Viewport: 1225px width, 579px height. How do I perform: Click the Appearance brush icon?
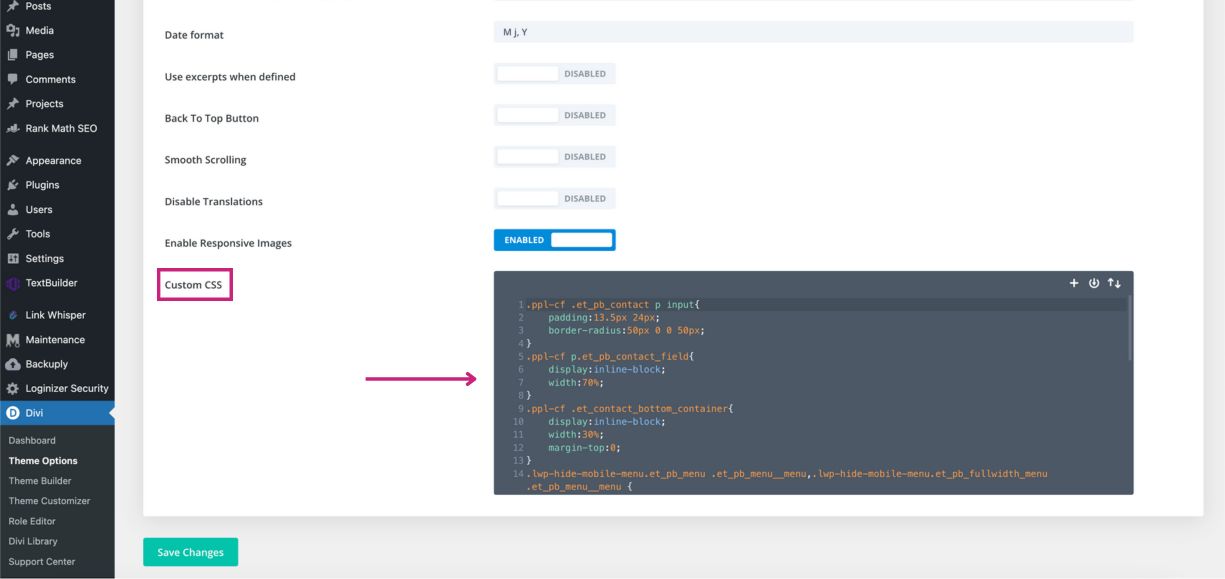[12, 160]
